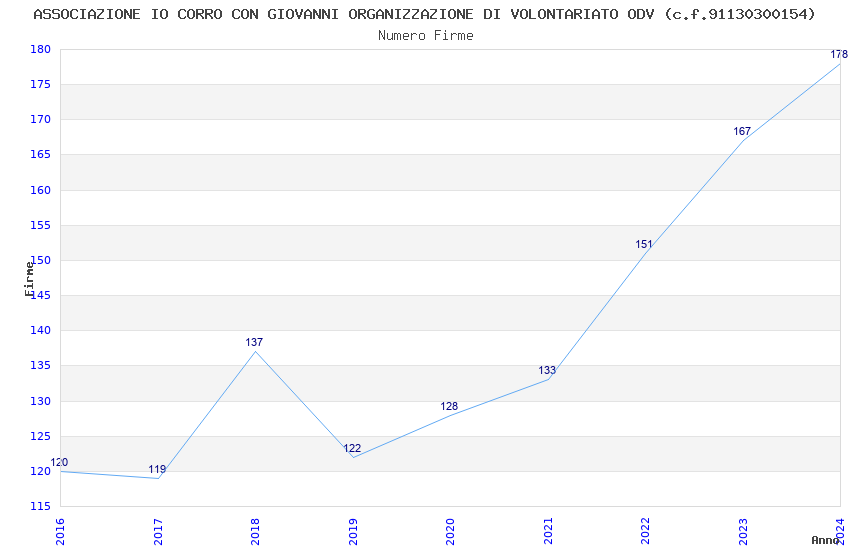
Task: Click the chart title ASSOCIAZIONE IO CORRO CON GIOVANNI
Action: 424,14
